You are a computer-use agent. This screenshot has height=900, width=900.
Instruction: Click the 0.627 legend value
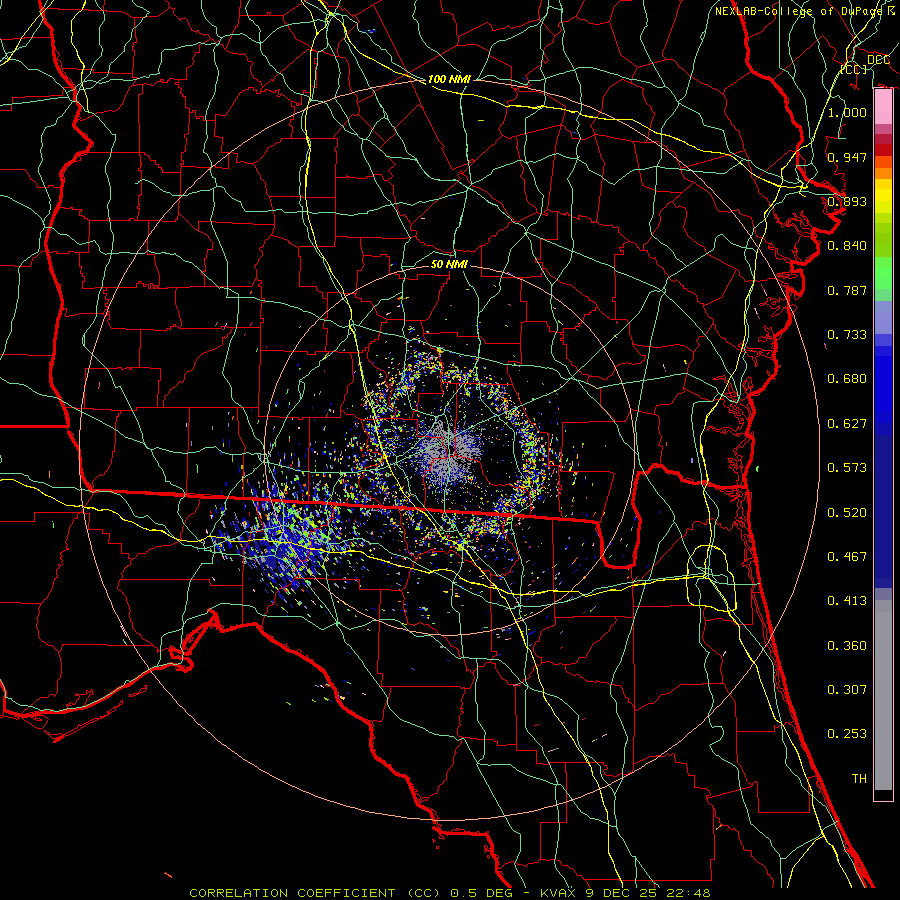point(847,424)
